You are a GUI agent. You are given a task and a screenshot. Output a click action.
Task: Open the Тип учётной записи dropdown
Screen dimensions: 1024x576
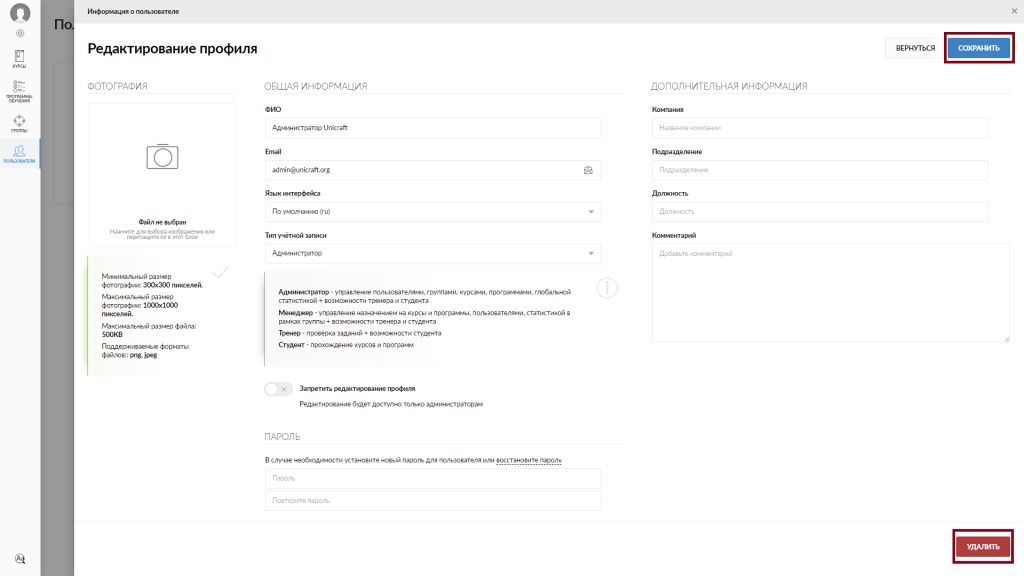(x=433, y=253)
